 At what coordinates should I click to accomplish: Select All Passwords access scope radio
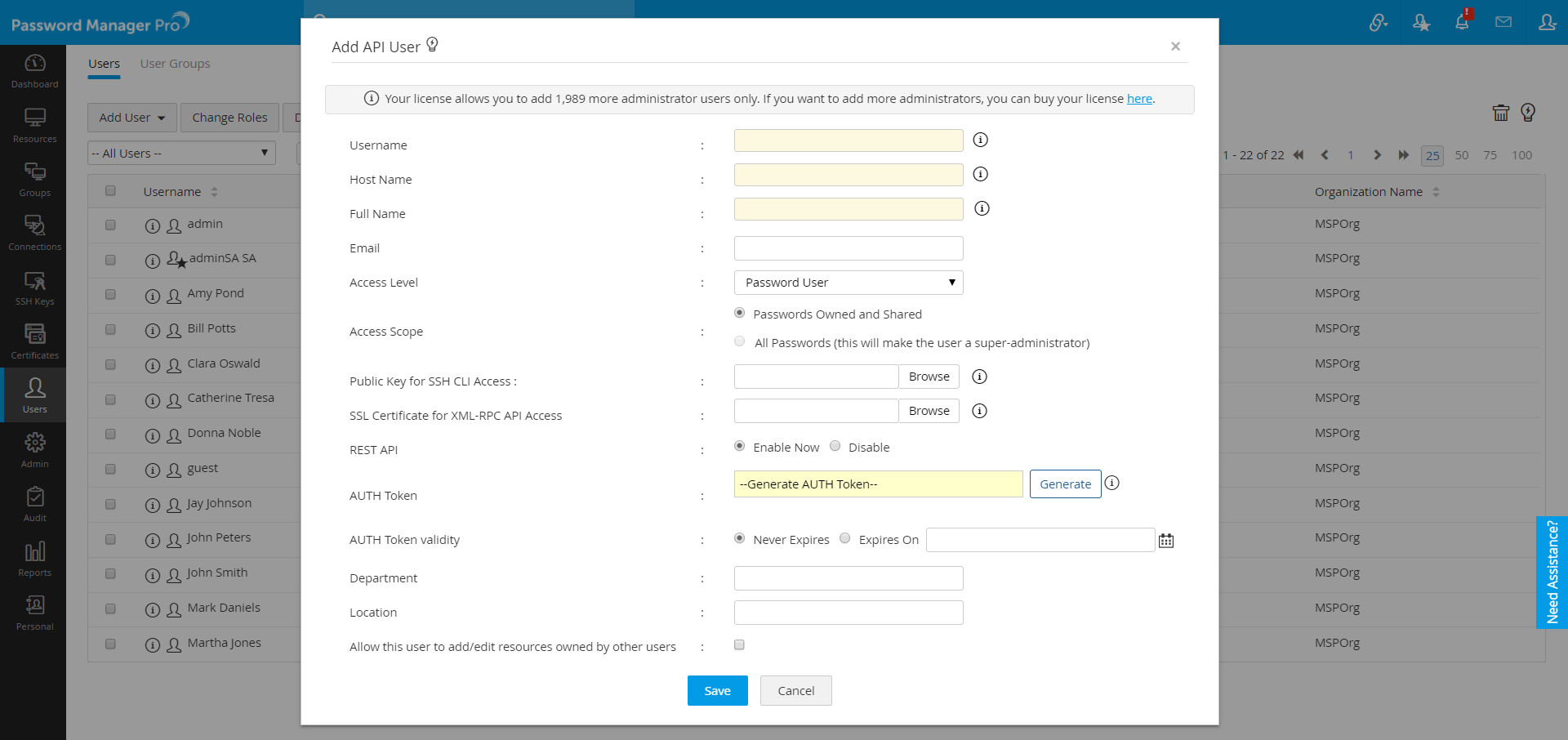point(740,341)
